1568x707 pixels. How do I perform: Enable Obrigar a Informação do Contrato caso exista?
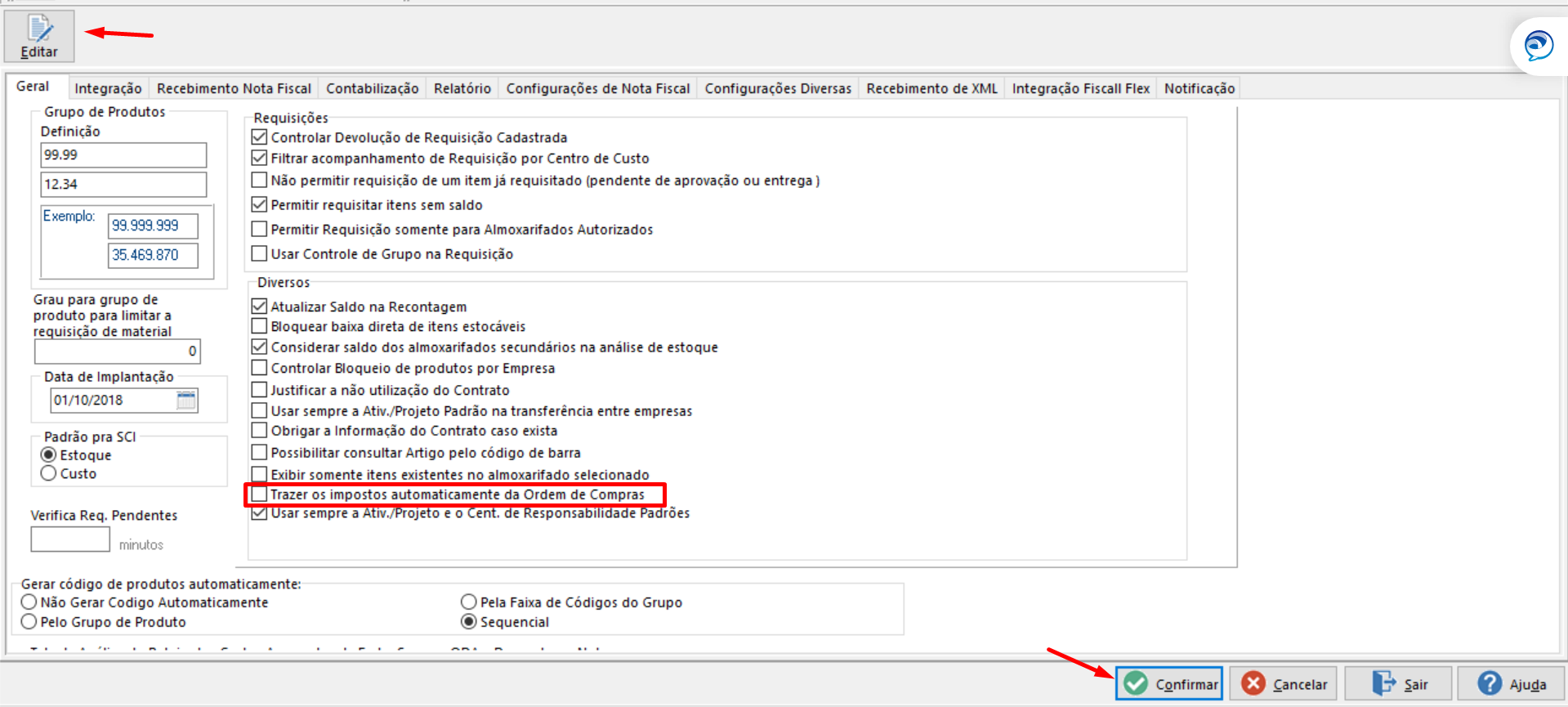pyautogui.click(x=260, y=430)
